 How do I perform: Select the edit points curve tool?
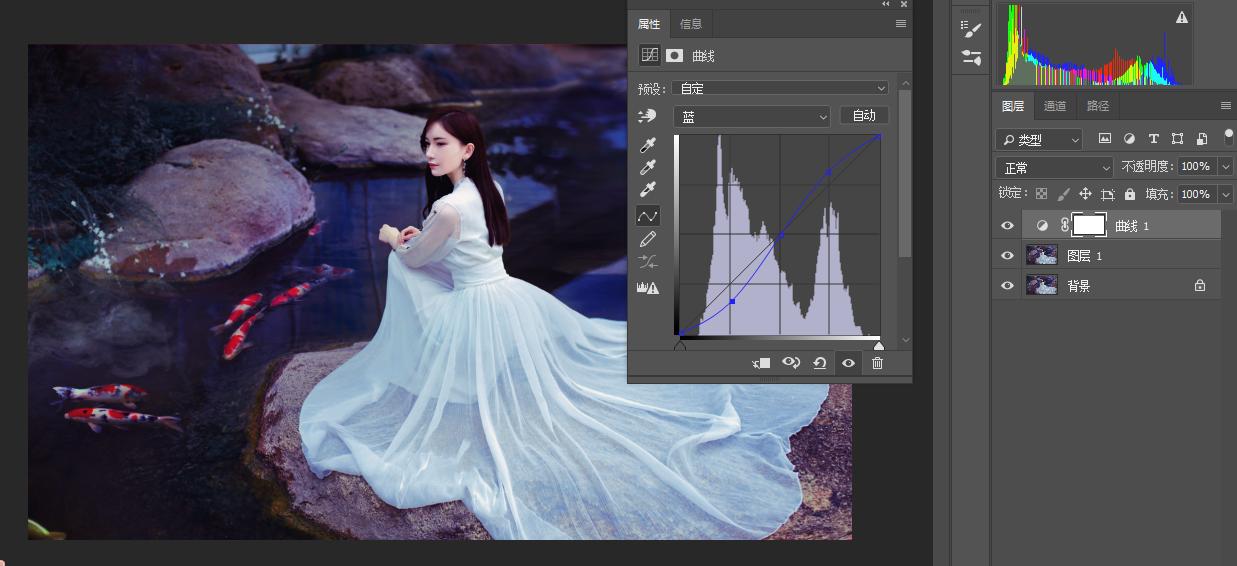[647, 216]
